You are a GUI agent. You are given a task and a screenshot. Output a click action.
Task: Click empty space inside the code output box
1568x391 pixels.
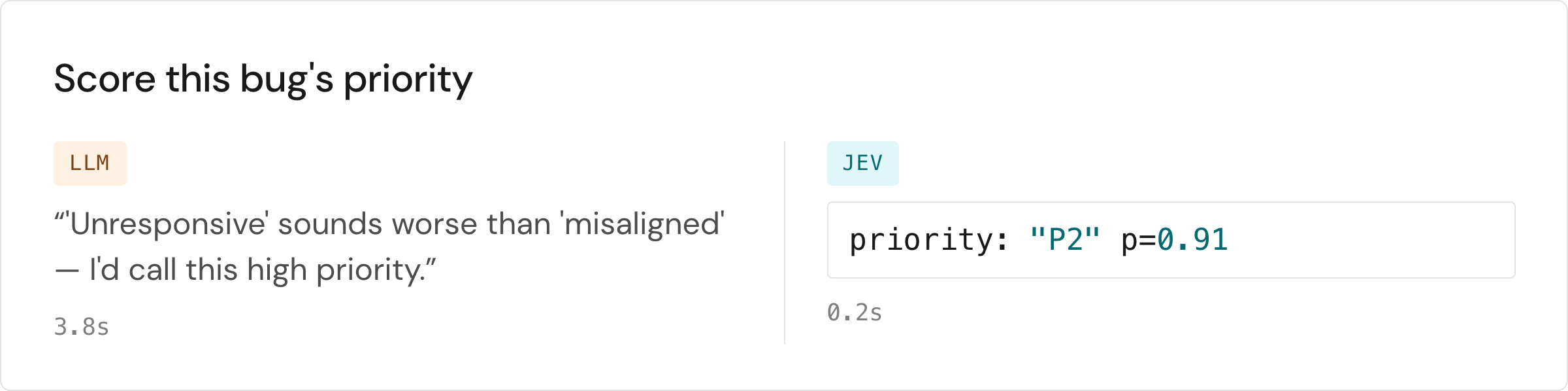click(1372, 240)
